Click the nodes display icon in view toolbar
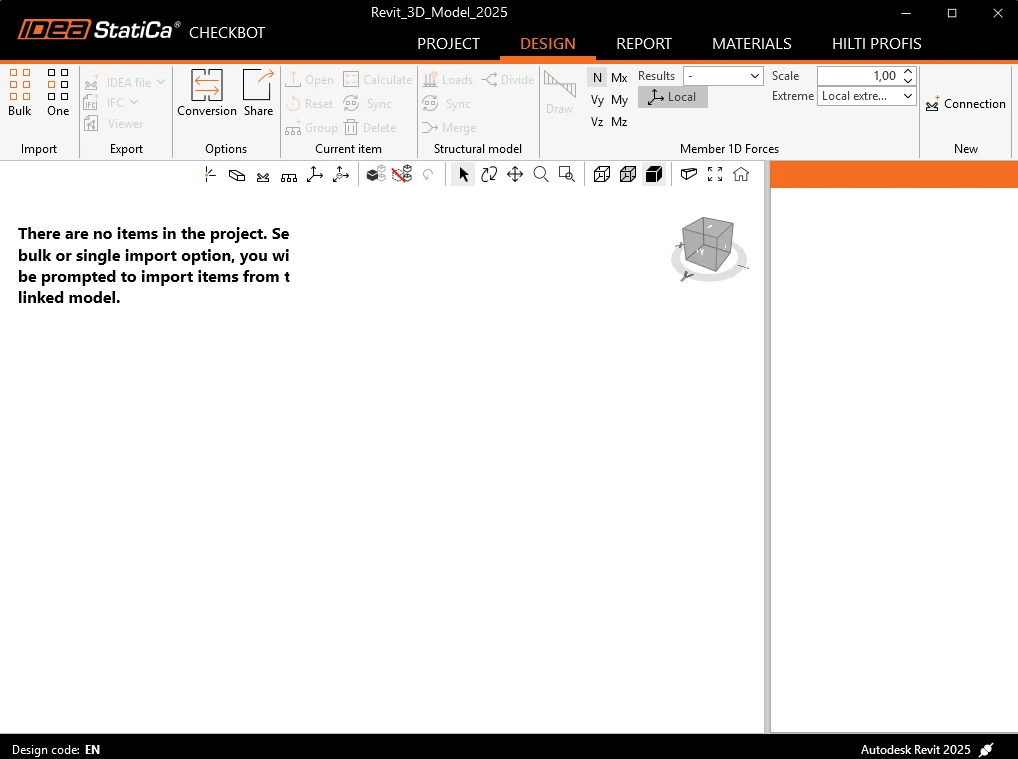 (x=210, y=175)
